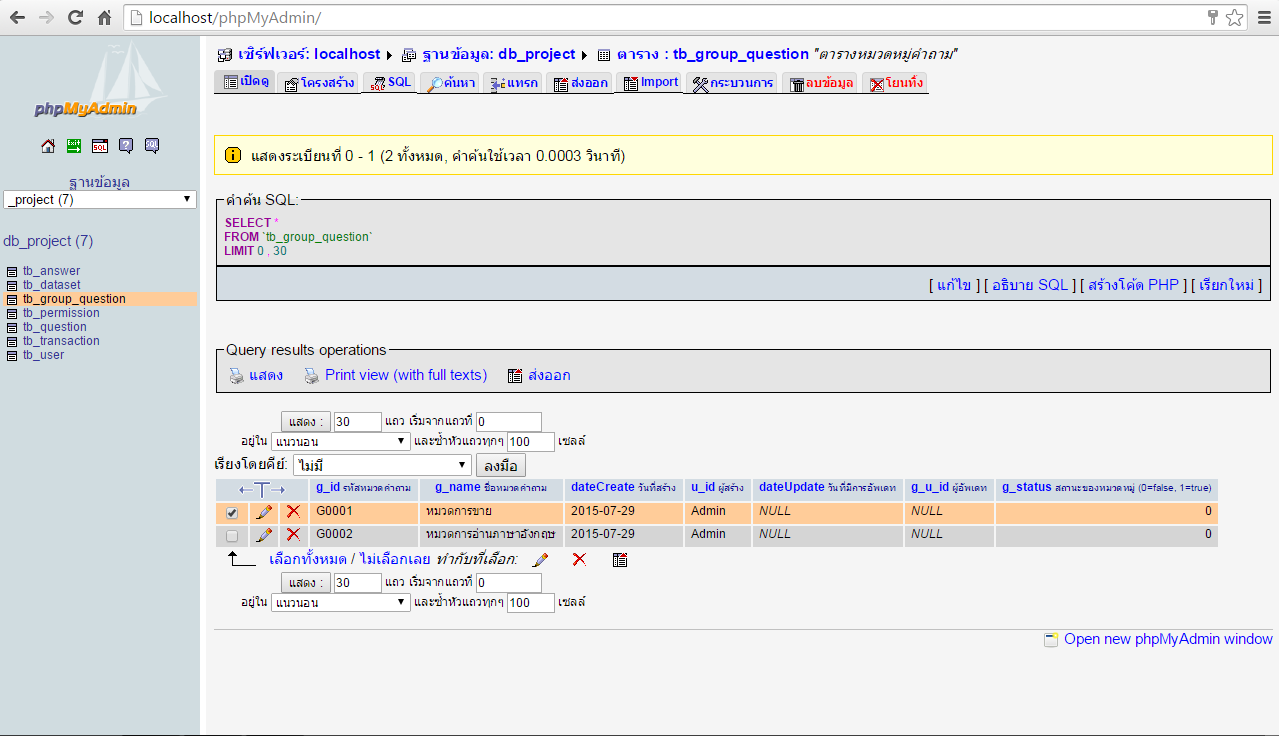Click the green log out icon
Image resolution: width=1279 pixels, height=736 pixels.
[74, 146]
